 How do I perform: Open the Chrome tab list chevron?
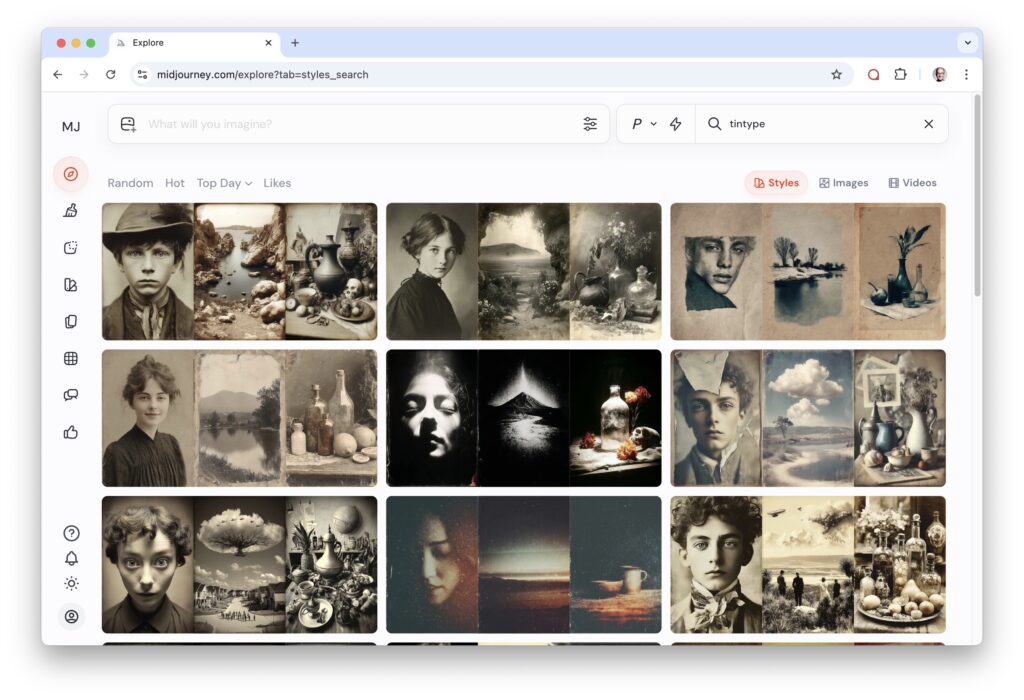(966, 43)
